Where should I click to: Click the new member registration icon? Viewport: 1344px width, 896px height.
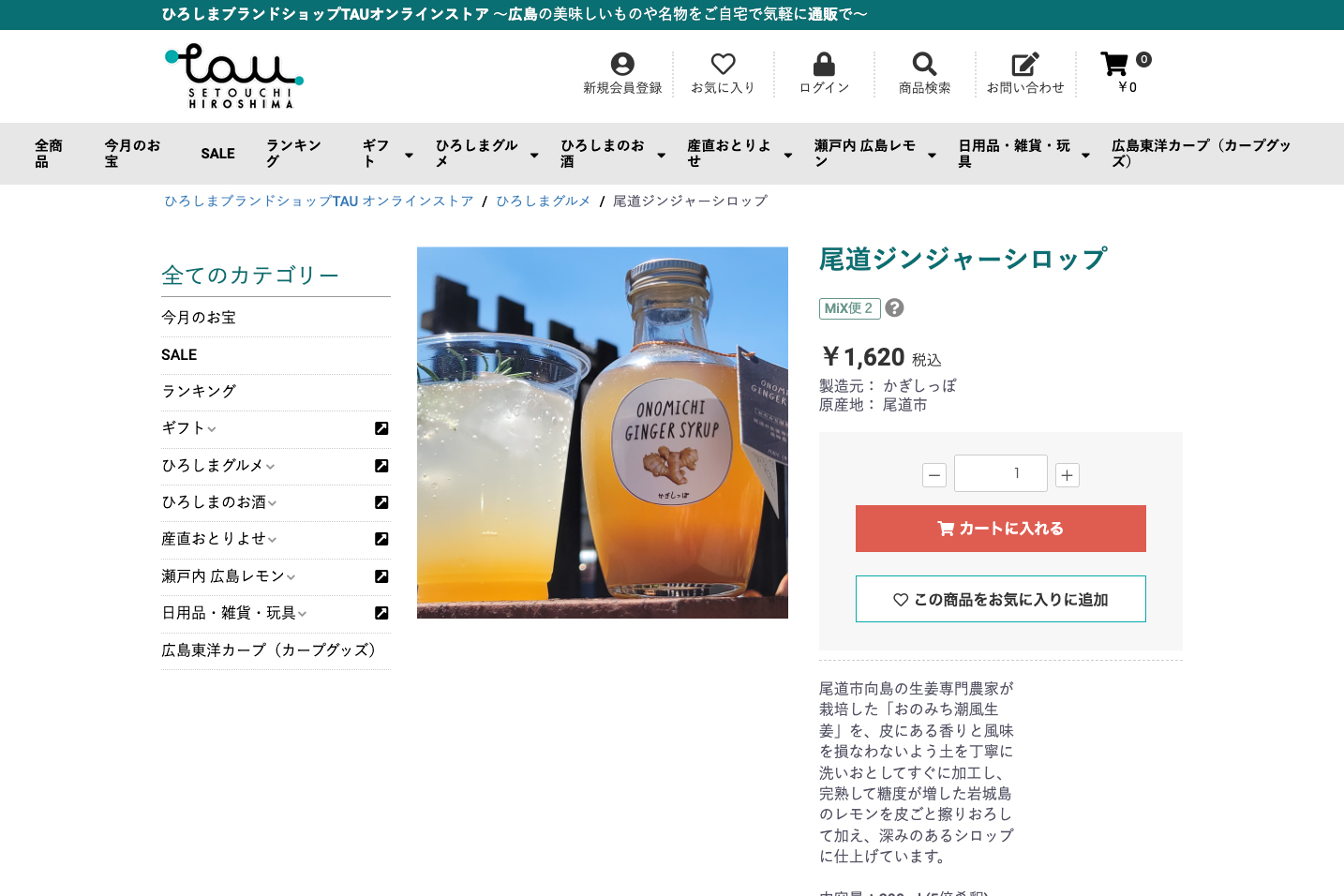point(622,64)
